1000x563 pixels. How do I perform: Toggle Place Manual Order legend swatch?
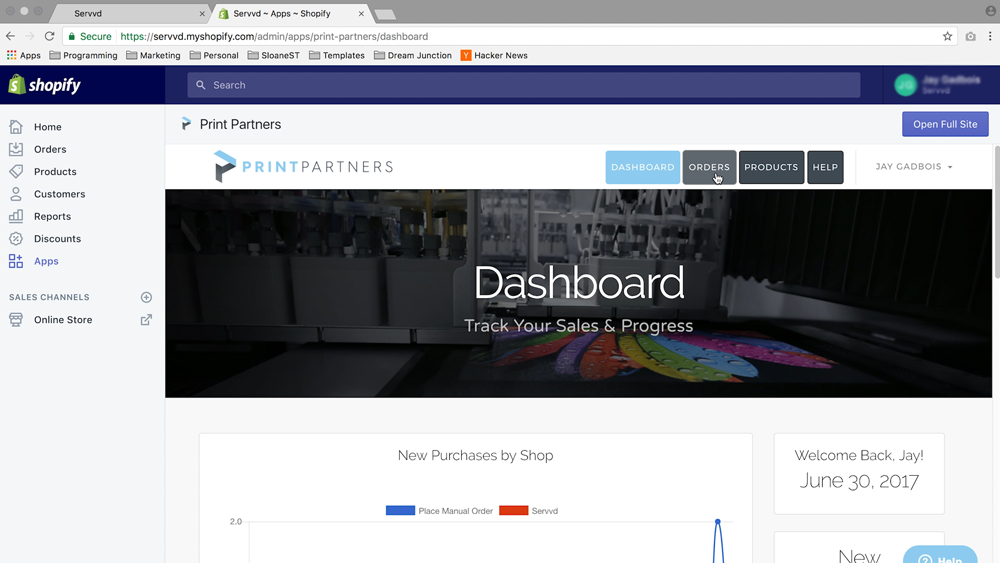click(401, 510)
